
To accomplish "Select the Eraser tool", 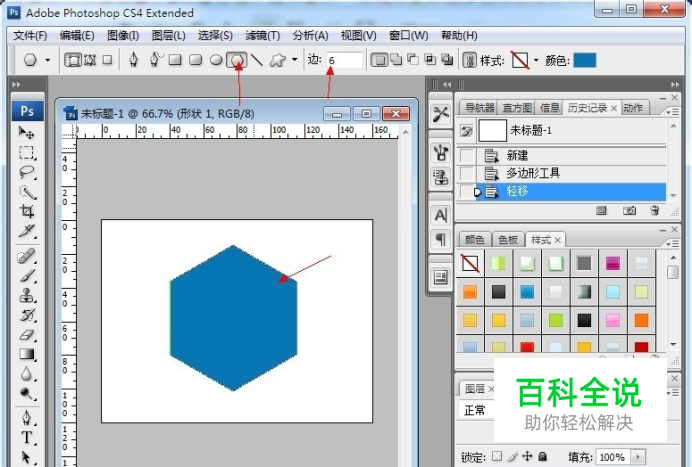I will click(x=27, y=335).
